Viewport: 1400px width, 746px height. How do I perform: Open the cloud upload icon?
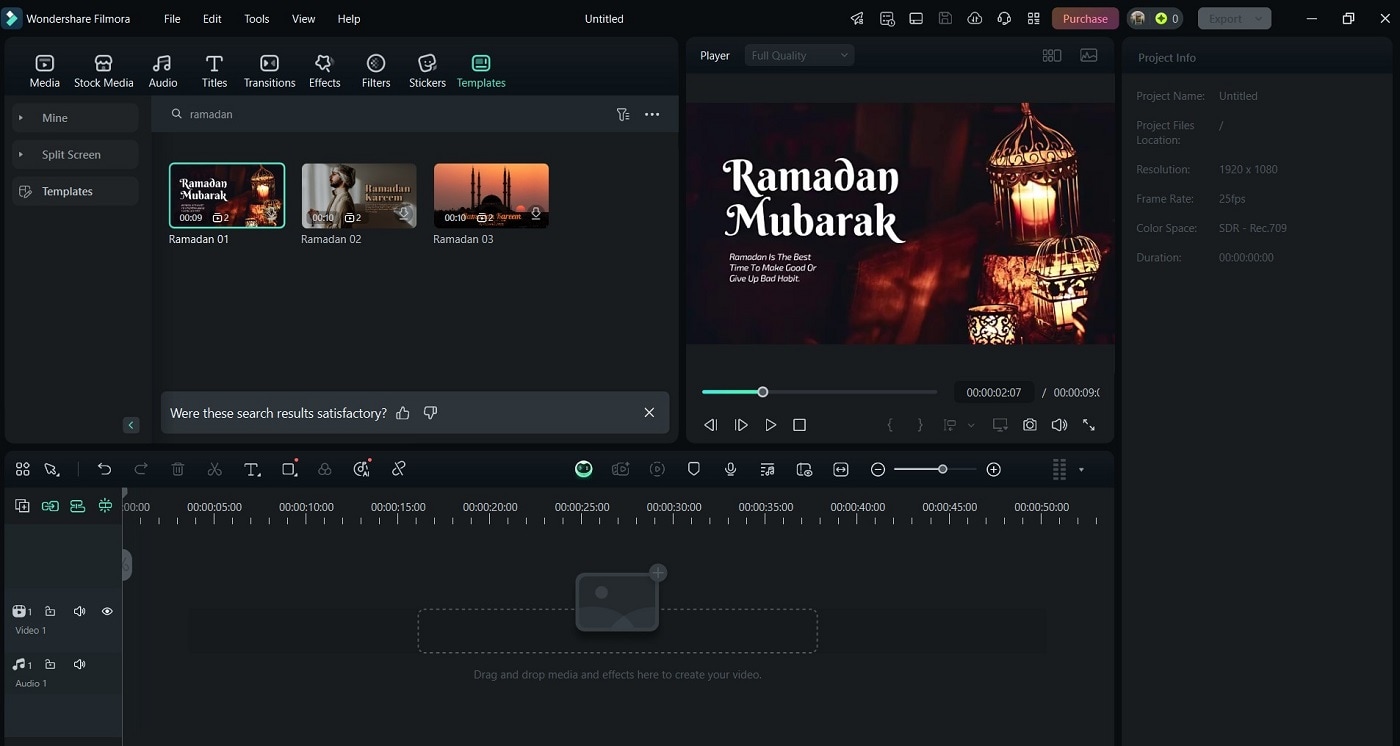pyautogui.click(x=975, y=19)
